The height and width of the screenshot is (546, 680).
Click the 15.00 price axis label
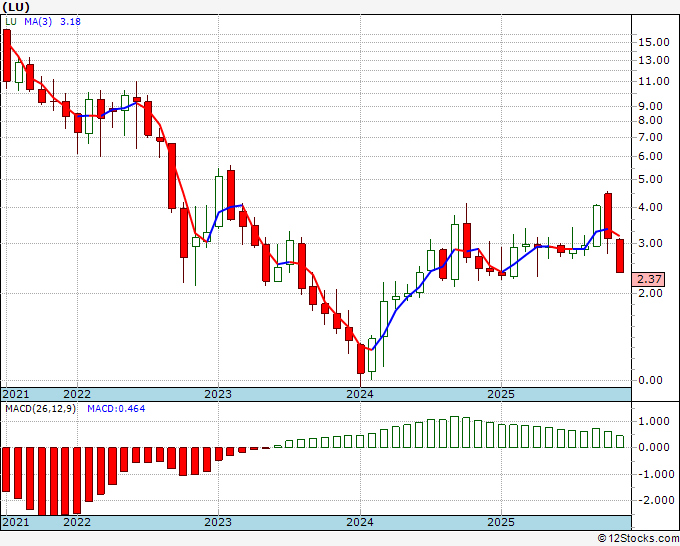click(x=654, y=42)
